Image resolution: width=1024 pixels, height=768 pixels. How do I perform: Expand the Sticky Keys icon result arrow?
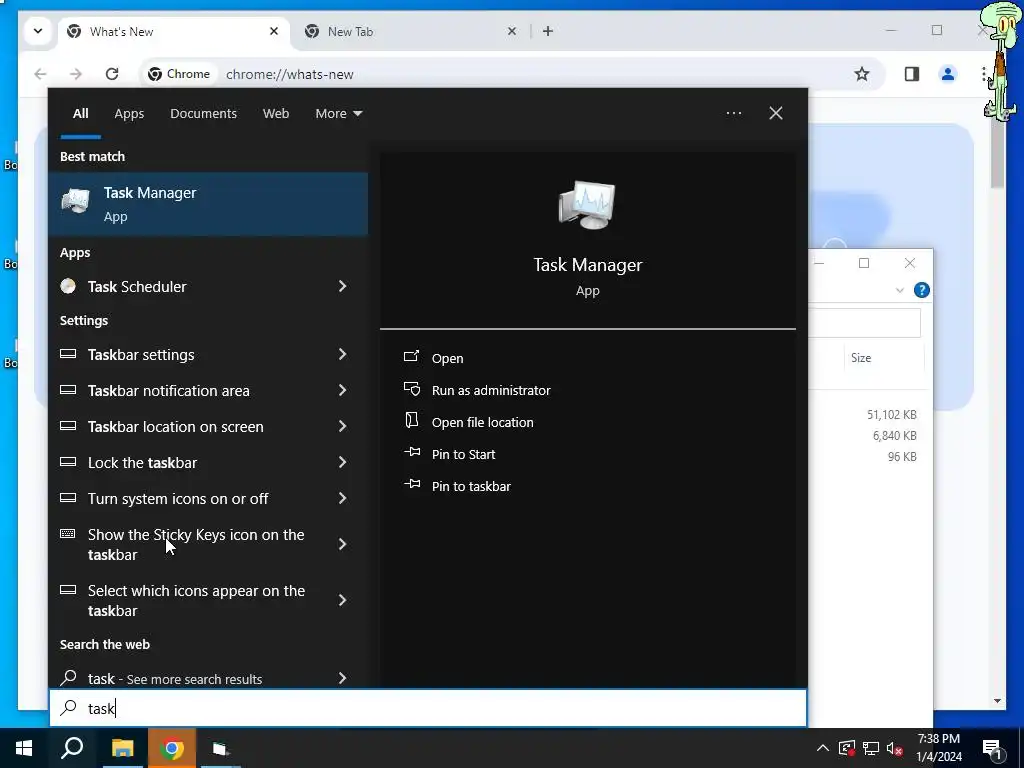(342, 544)
